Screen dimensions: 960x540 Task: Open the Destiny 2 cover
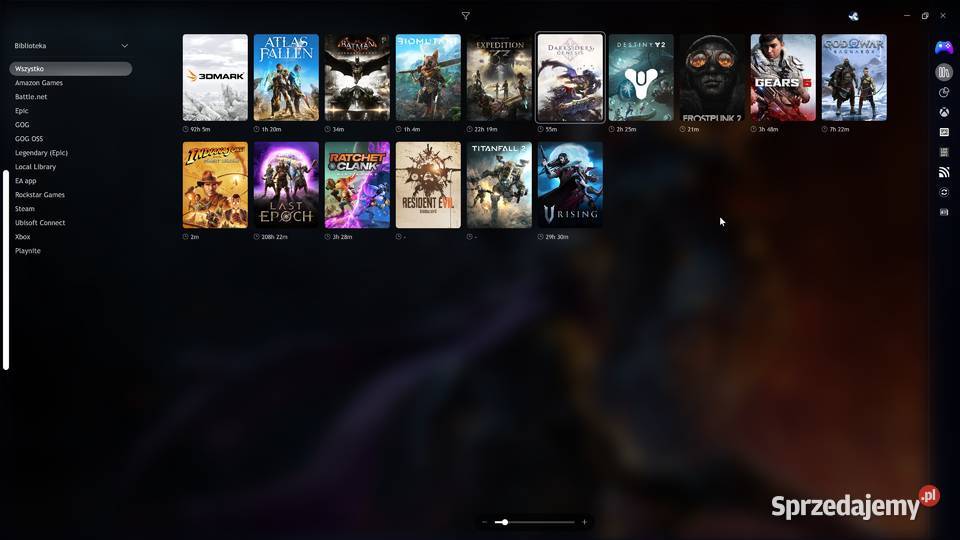(641, 77)
